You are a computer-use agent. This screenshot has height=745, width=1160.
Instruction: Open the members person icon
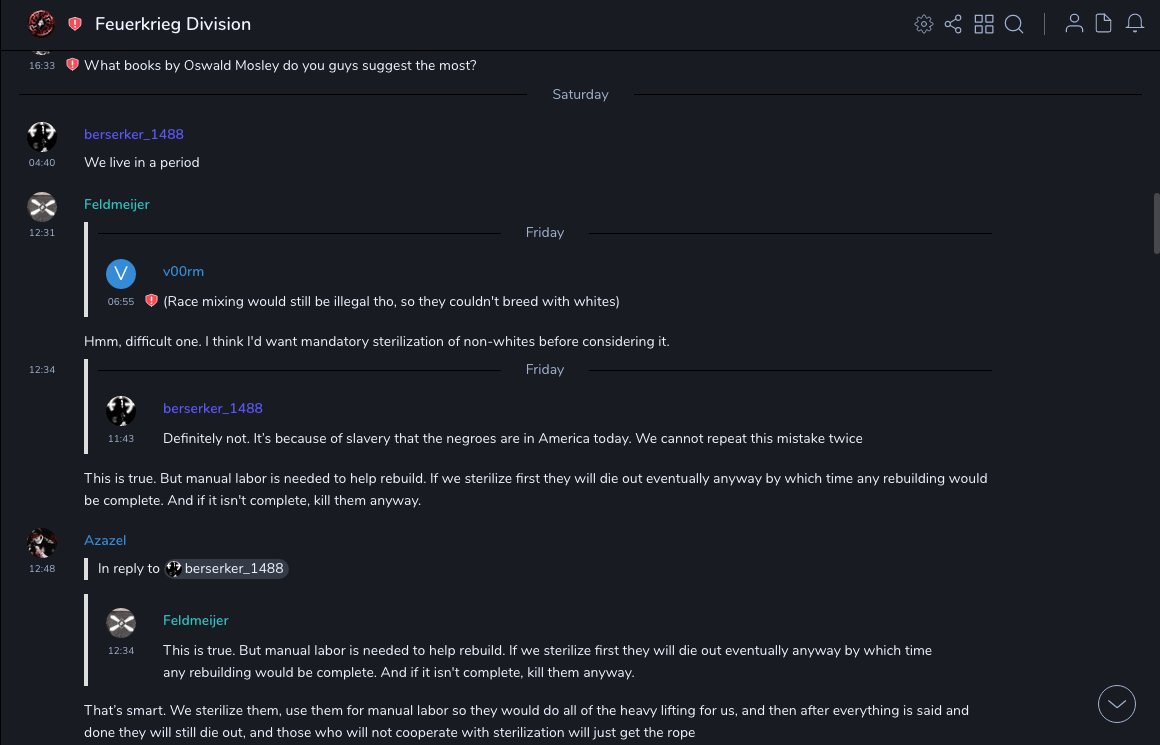click(1074, 24)
